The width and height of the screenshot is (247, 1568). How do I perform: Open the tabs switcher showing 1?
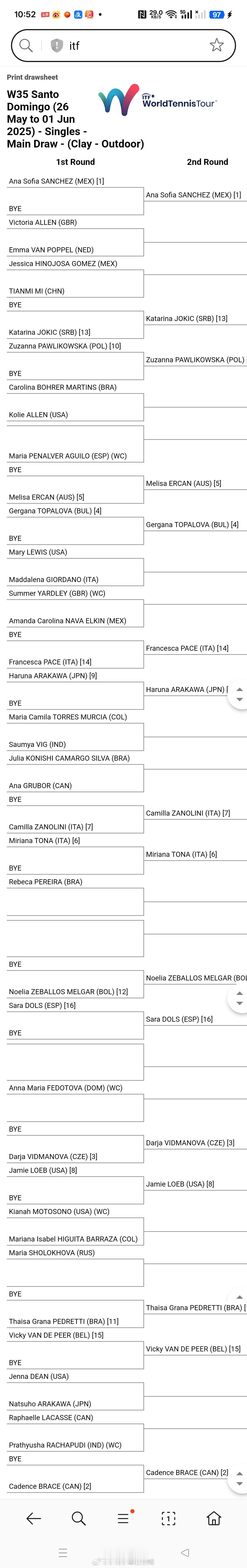tap(169, 1518)
